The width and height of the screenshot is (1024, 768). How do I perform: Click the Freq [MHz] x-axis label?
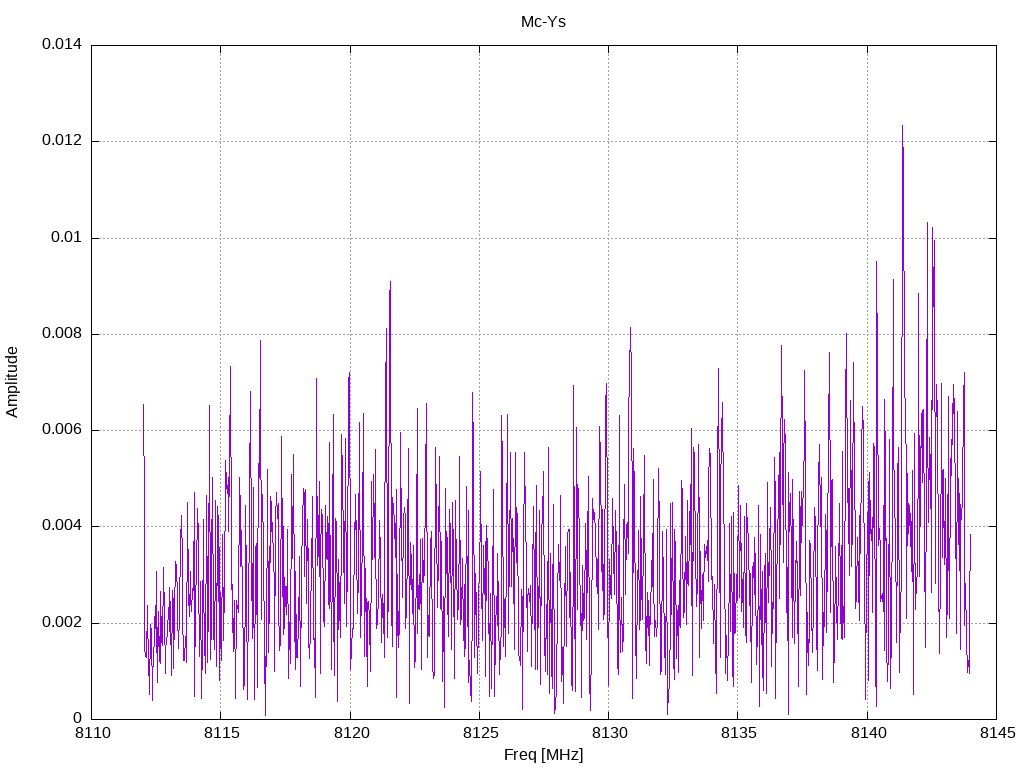pos(543,755)
